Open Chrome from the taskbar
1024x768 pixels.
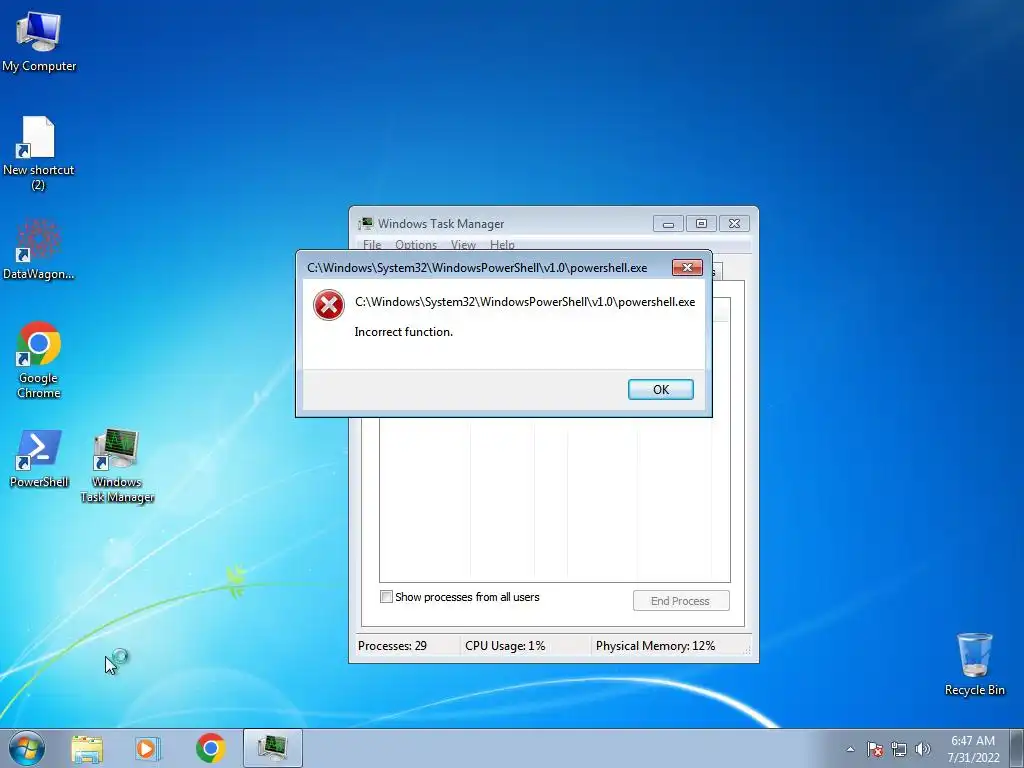[x=210, y=748]
